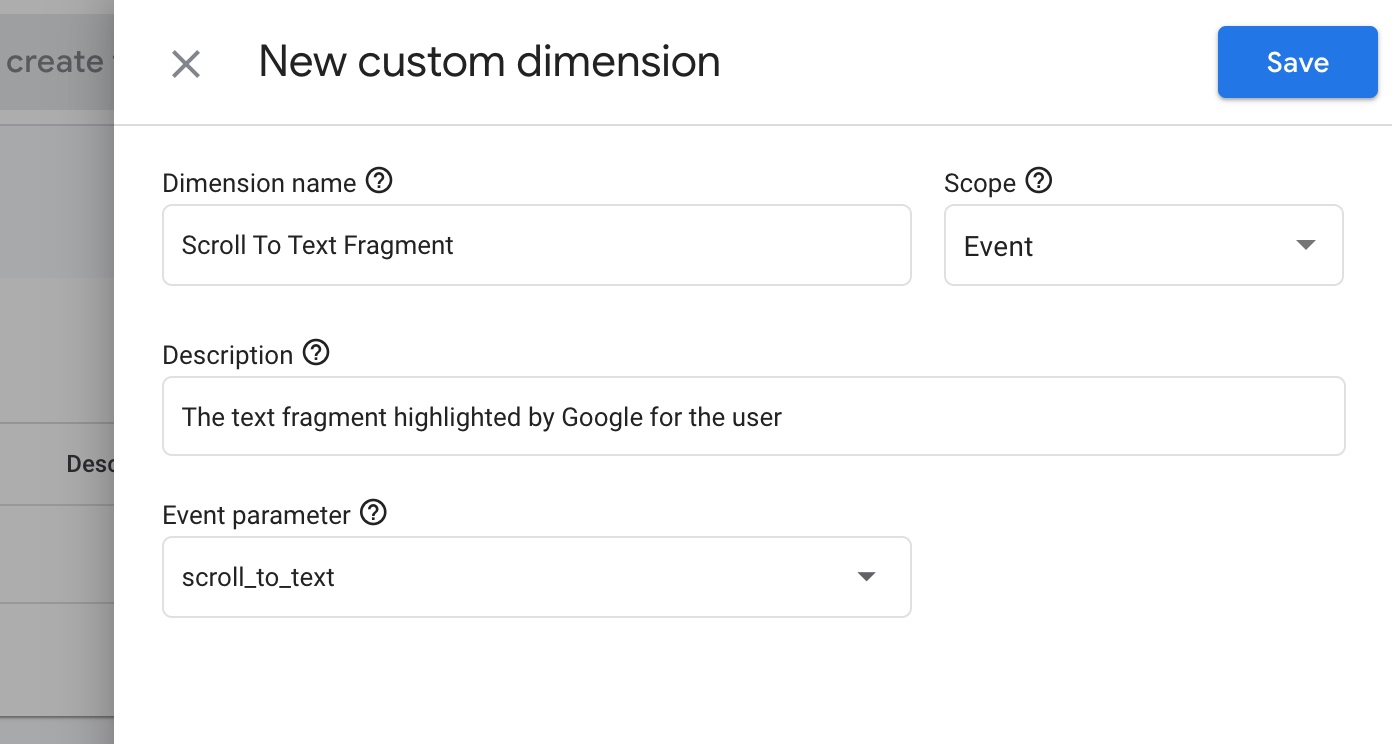Click the Description label text
Image resolution: width=1392 pixels, height=744 pixels.
[227, 355]
